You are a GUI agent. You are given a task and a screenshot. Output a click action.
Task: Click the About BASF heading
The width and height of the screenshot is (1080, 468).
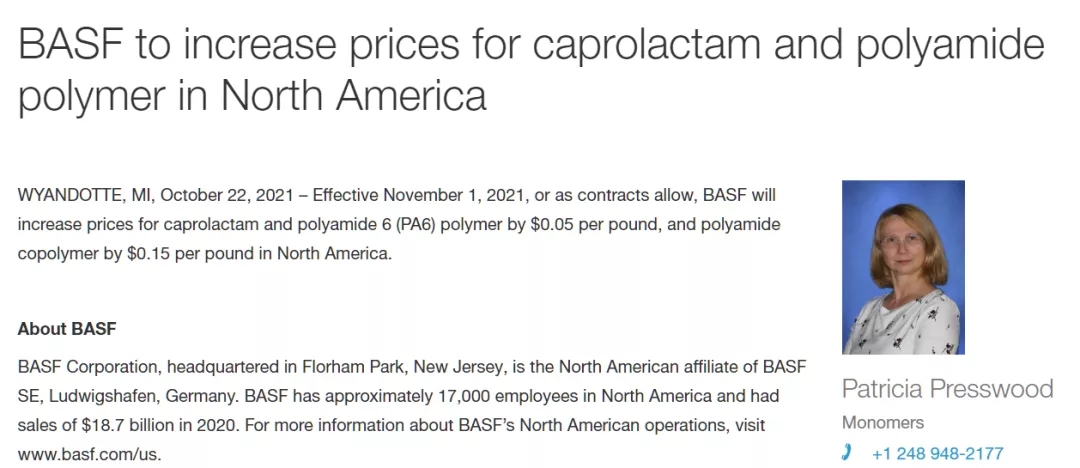[67, 329]
